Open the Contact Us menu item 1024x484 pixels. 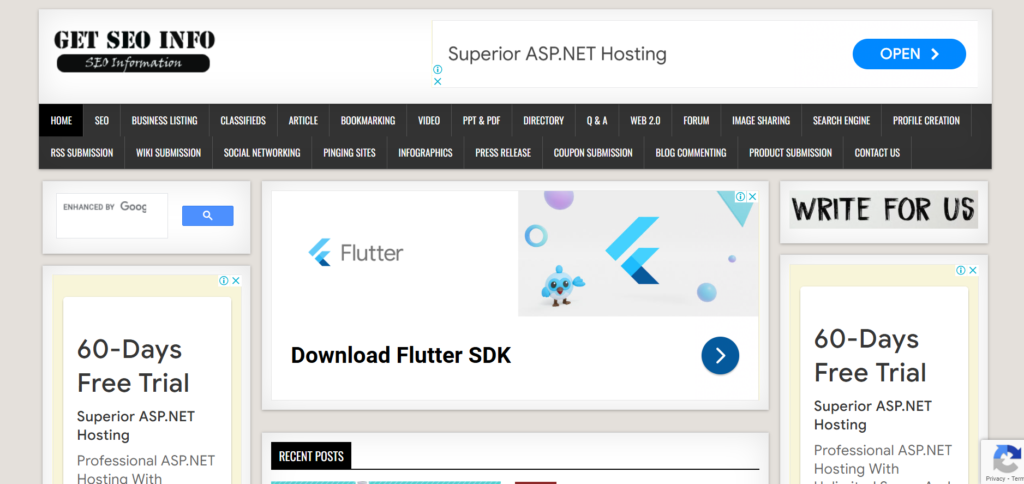coord(877,153)
